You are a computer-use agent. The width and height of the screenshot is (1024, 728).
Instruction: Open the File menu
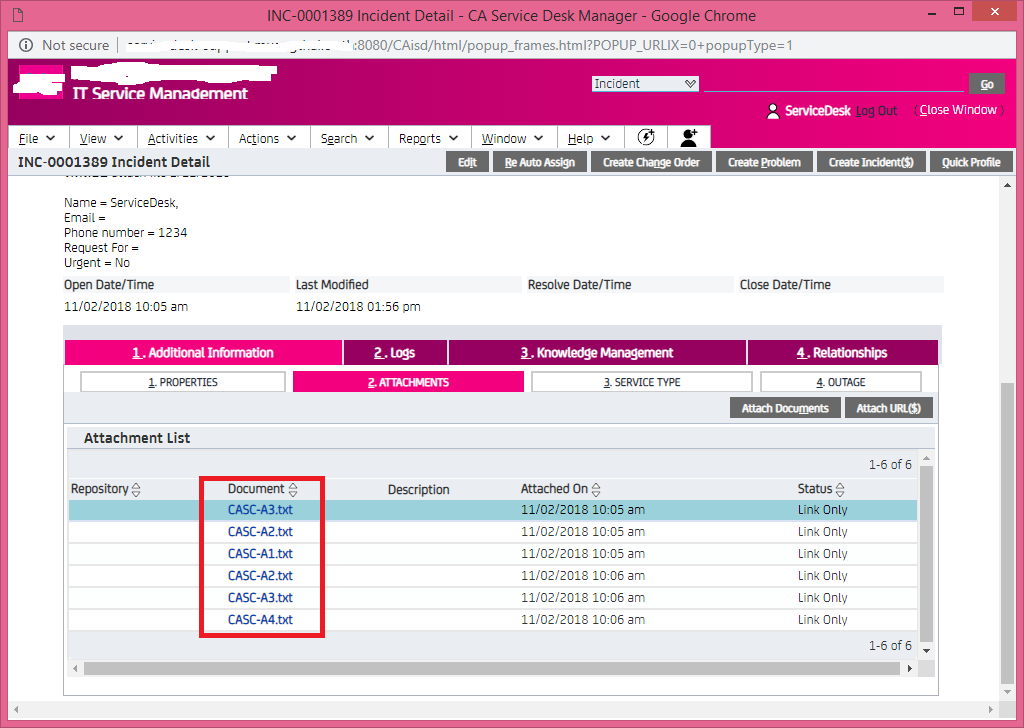[37, 138]
